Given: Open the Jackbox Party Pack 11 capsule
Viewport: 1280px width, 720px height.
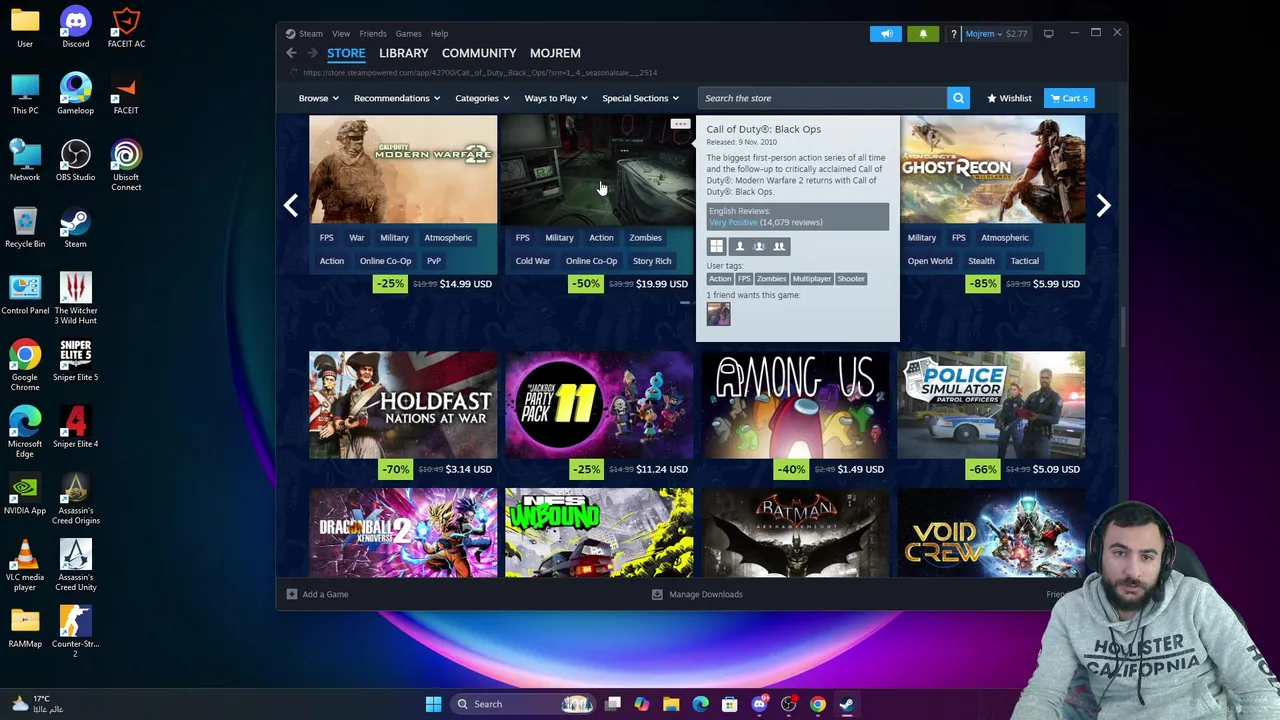Looking at the screenshot, I should click(x=599, y=405).
